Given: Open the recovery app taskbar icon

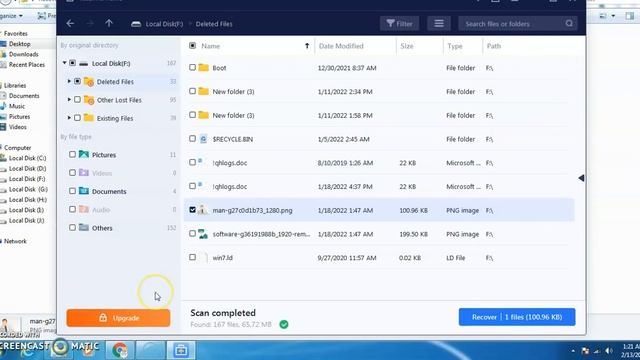Looking at the screenshot, I should tap(181, 350).
